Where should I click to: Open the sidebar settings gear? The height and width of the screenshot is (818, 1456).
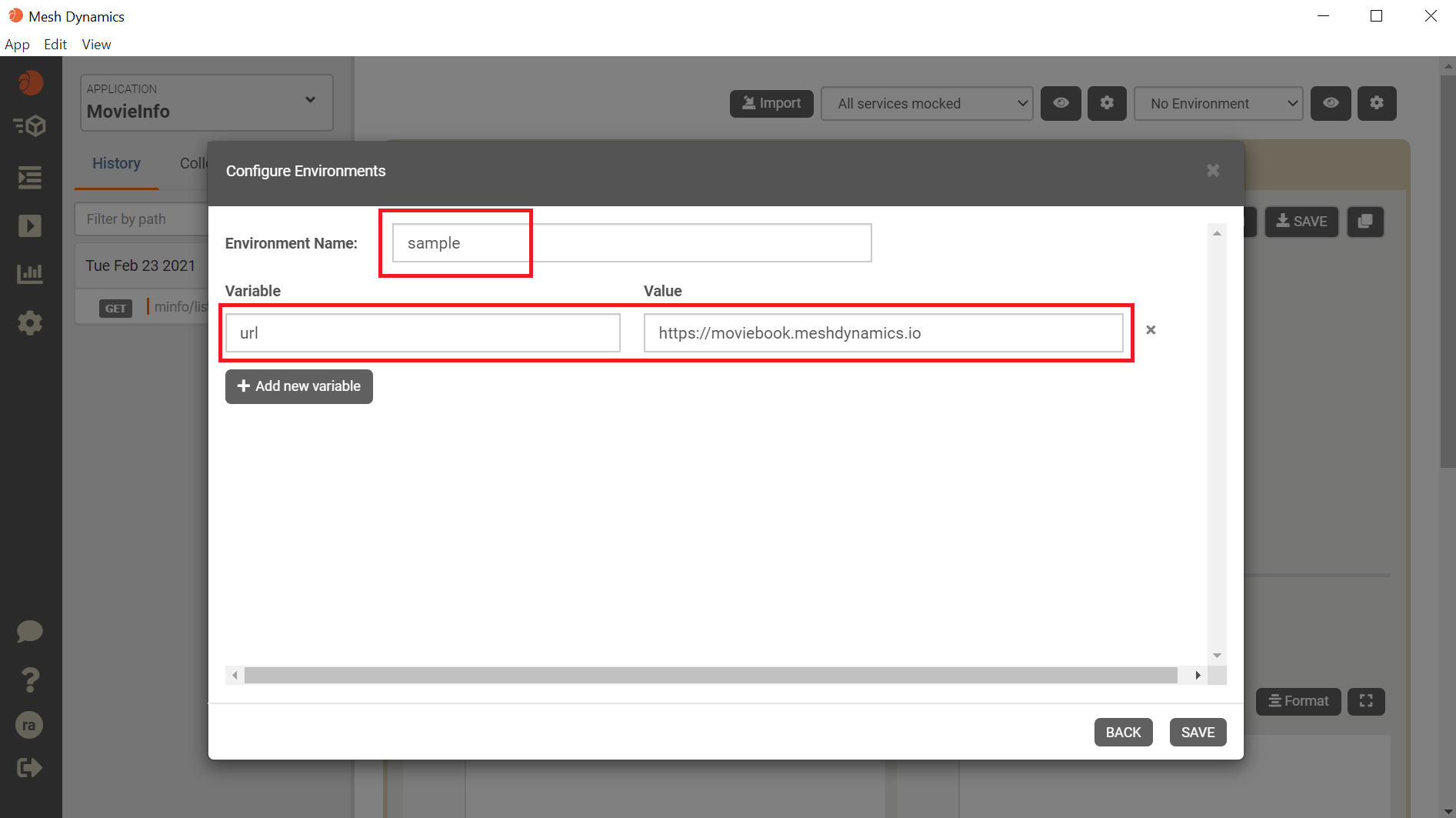[x=30, y=322]
